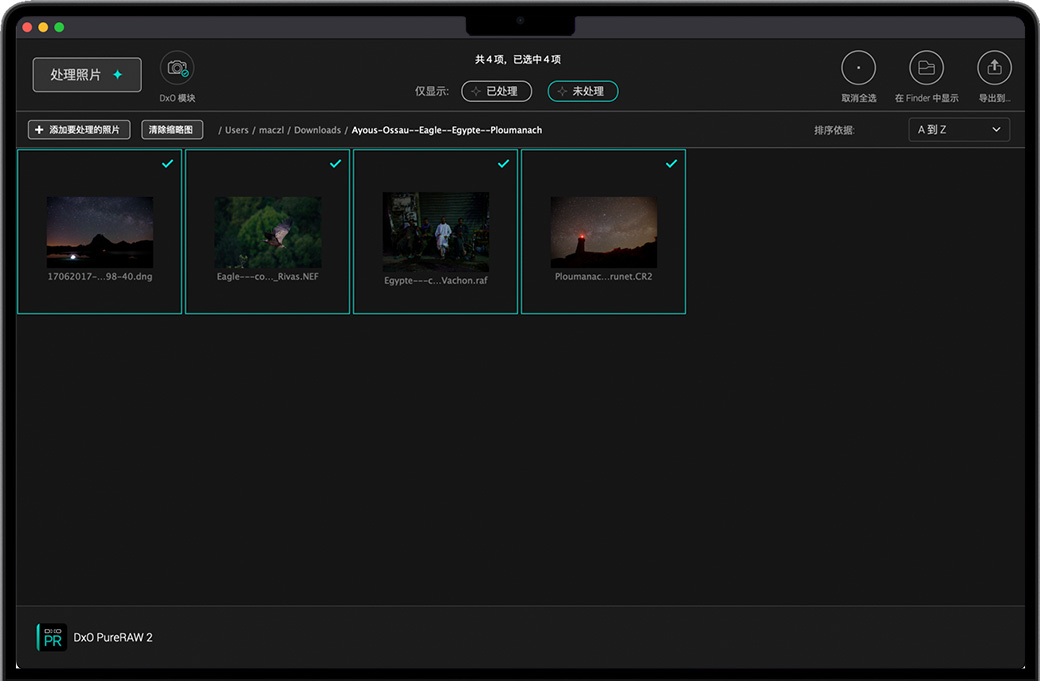Toggle the 已处理 processed filter
The image size is (1040, 681).
[x=496, y=91]
